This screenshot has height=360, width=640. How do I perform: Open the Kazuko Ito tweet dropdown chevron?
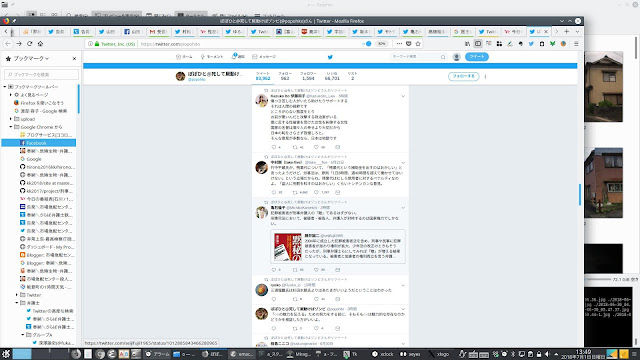point(403,96)
